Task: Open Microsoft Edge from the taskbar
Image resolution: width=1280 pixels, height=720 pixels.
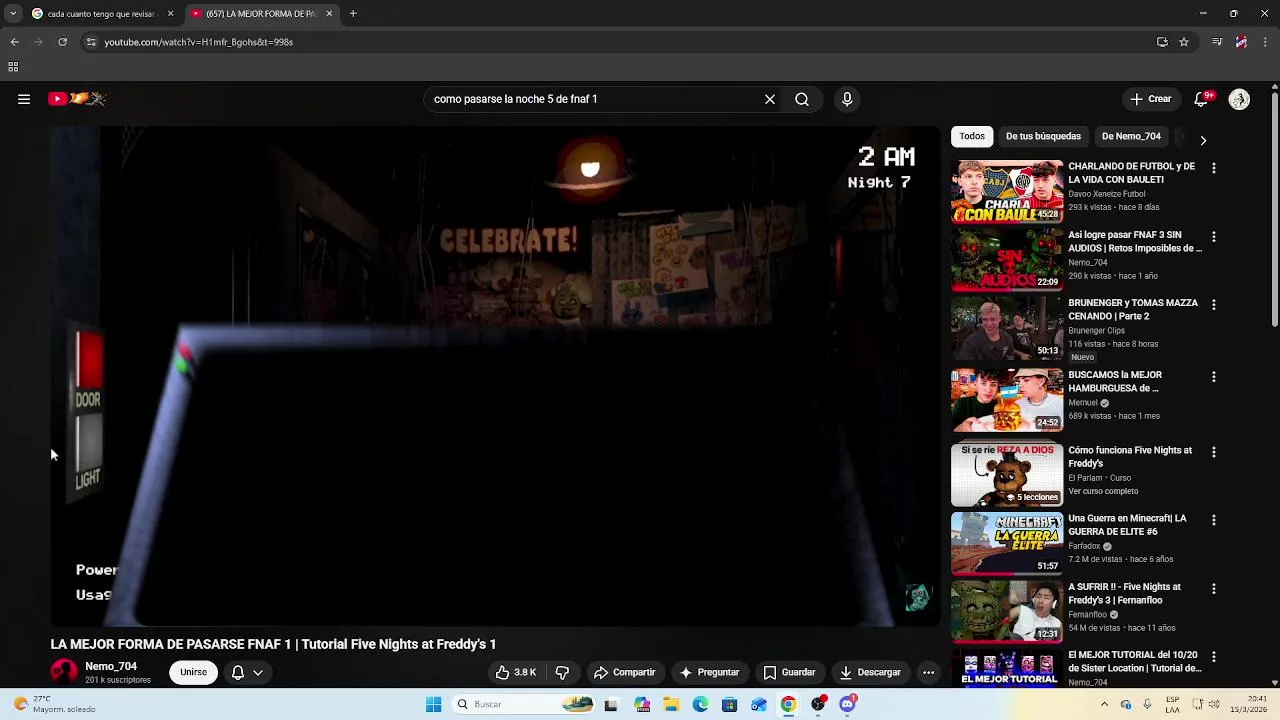Action: pyautogui.click(x=700, y=704)
